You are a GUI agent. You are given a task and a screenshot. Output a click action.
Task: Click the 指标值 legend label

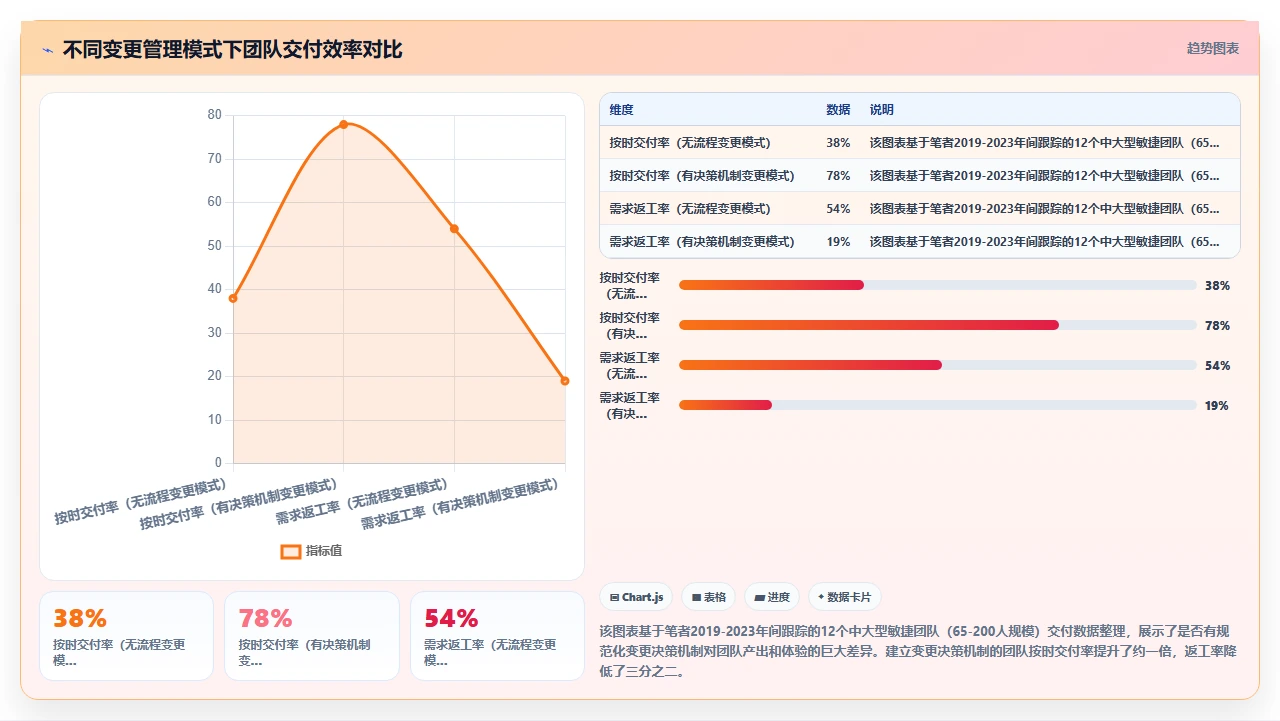click(324, 551)
